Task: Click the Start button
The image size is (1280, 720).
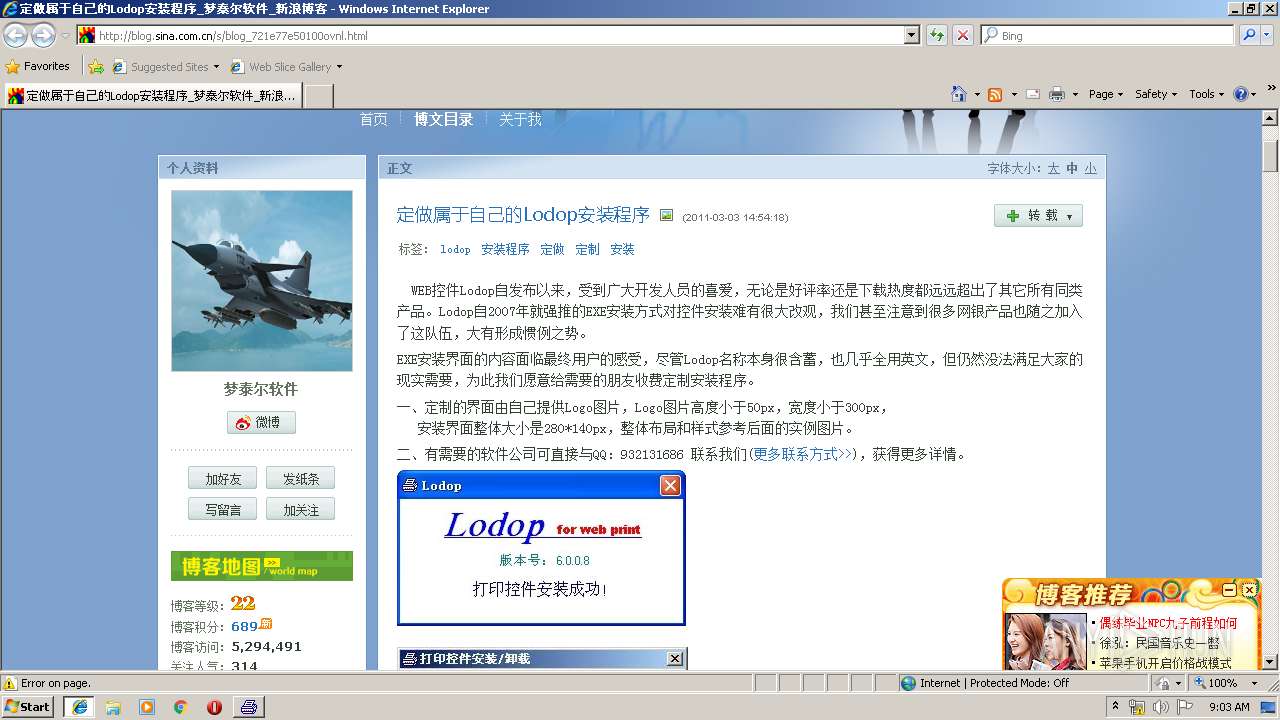Action: click(x=29, y=707)
